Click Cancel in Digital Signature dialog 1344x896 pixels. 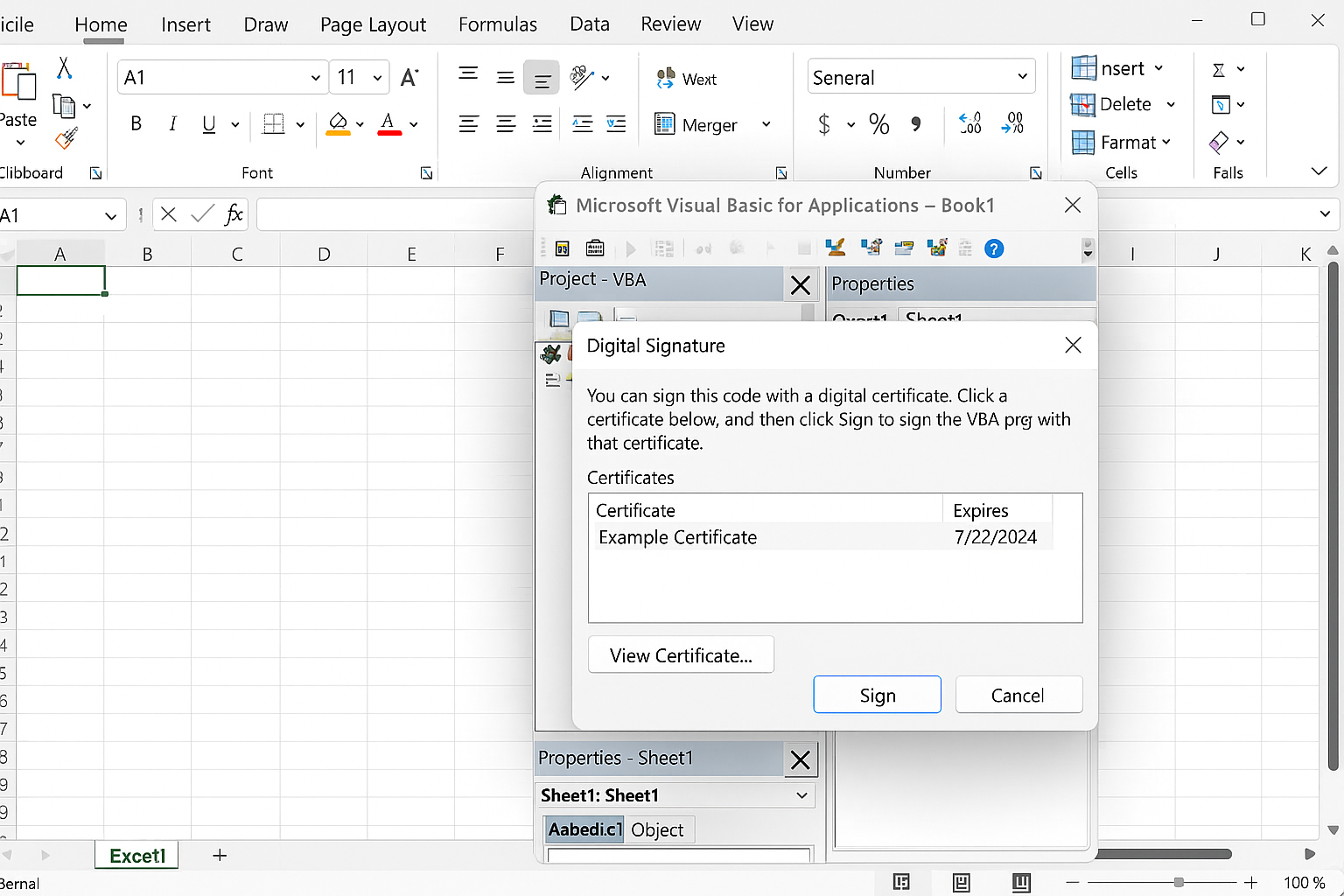tap(1018, 695)
